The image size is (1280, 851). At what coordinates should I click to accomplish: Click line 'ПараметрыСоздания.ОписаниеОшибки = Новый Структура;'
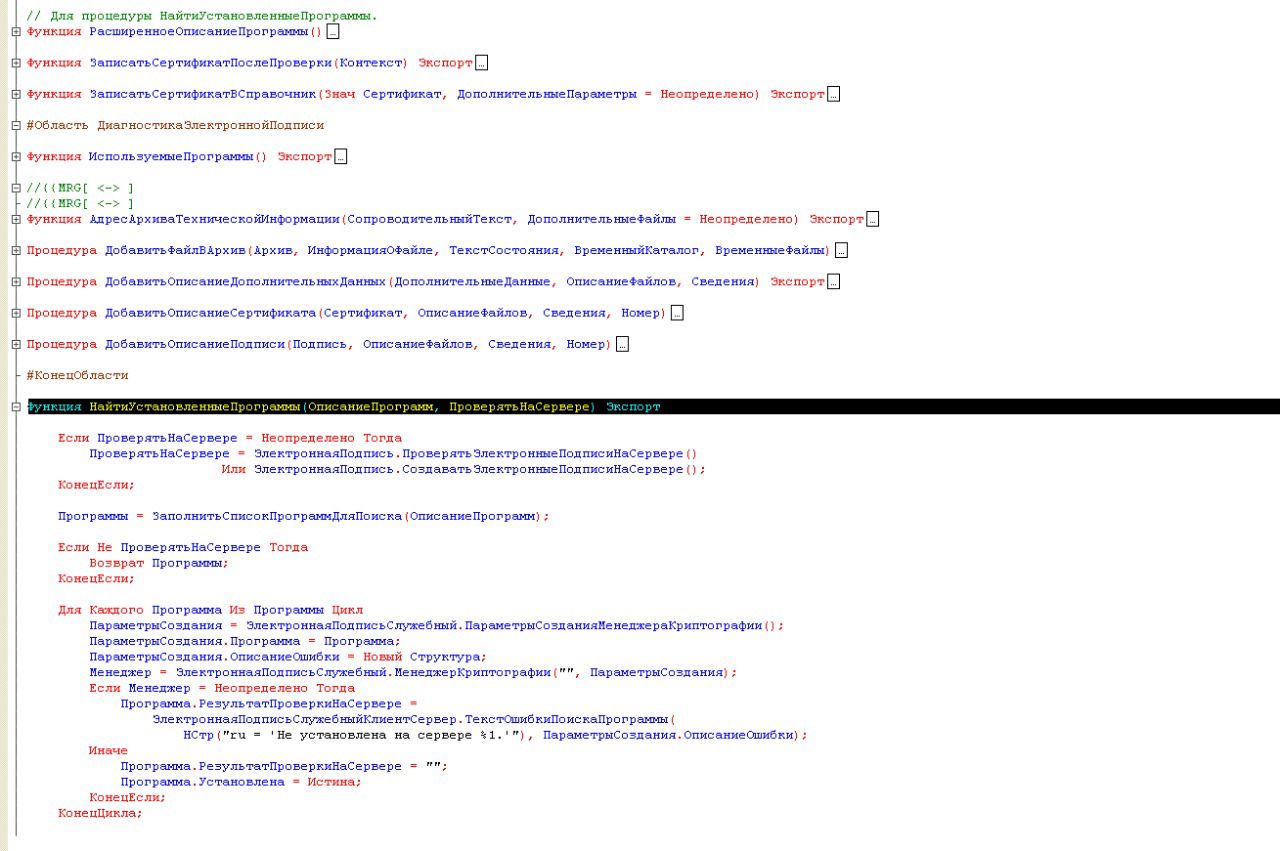[x=288, y=657]
